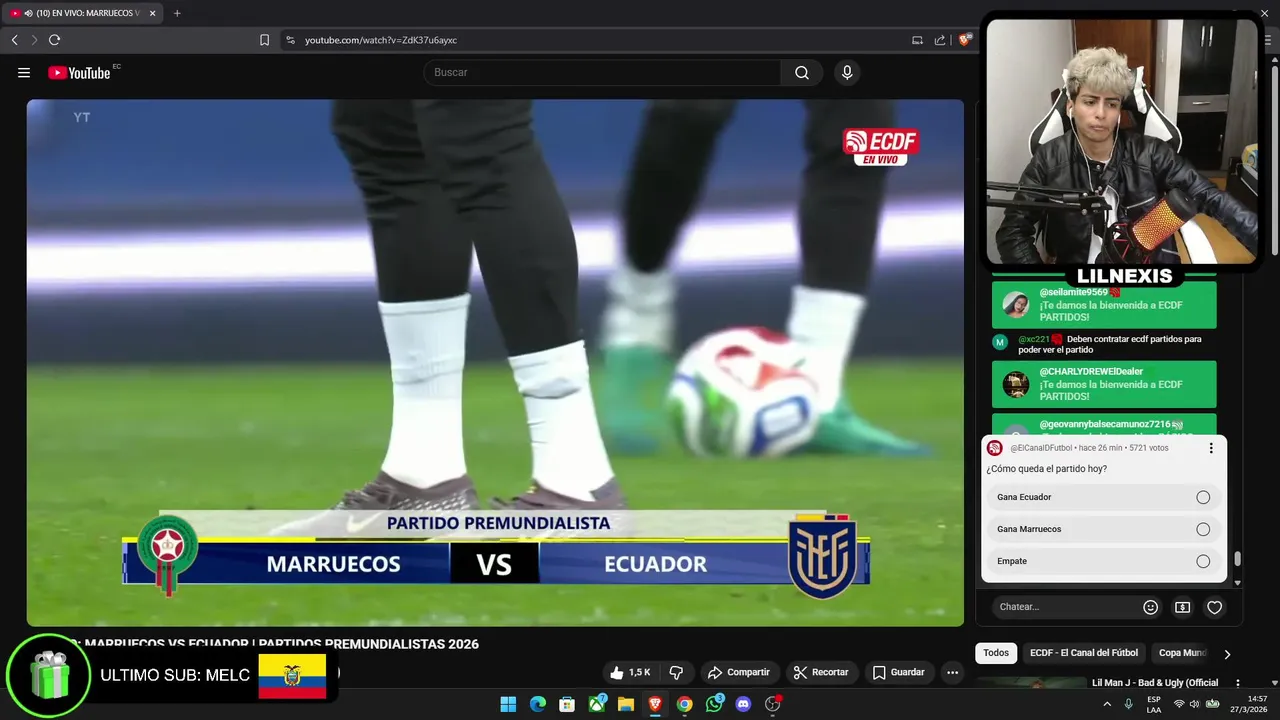Open the taskbar volume icon
Image resolution: width=1280 pixels, height=720 pixels.
(1195, 704)
